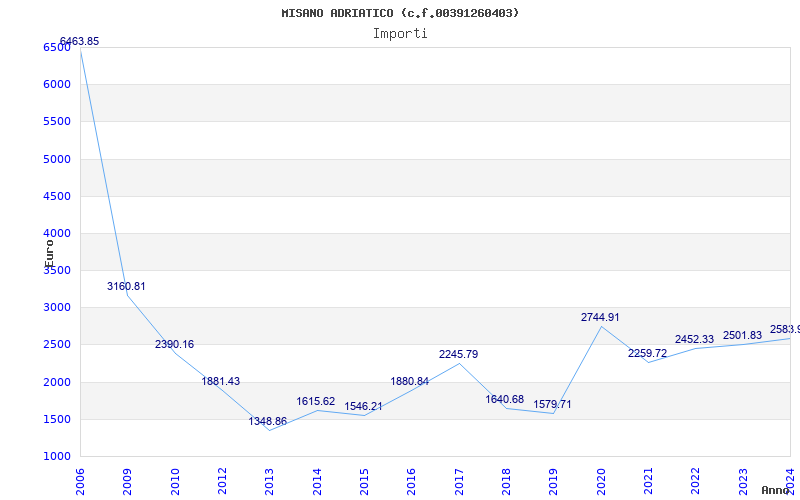Image resolution: width=800 pixels, height=500 pixels.
Task: Click x-axis year 2014
Action: point(317,482)
